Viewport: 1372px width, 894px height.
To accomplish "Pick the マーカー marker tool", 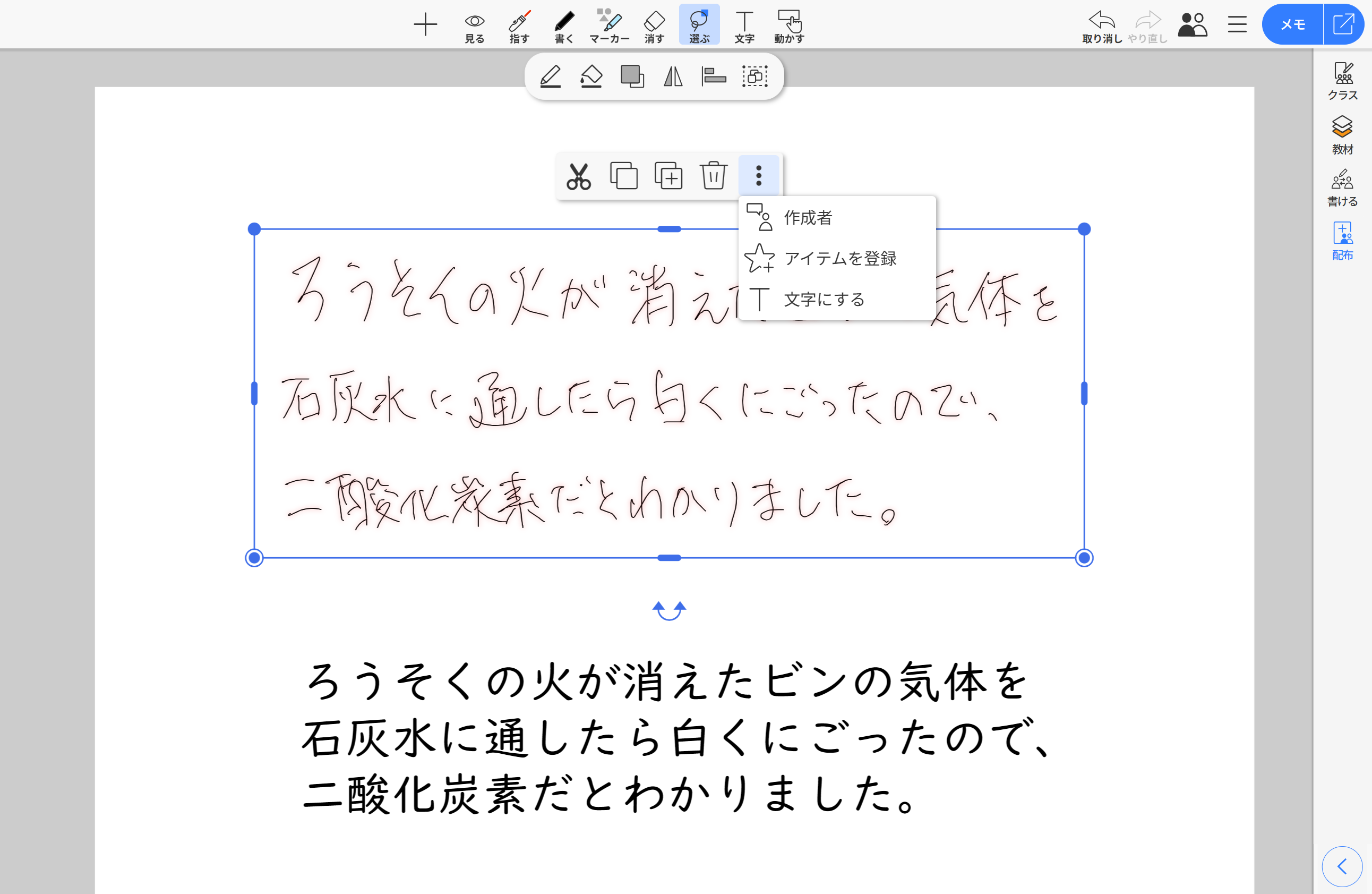I will (609, 27).
